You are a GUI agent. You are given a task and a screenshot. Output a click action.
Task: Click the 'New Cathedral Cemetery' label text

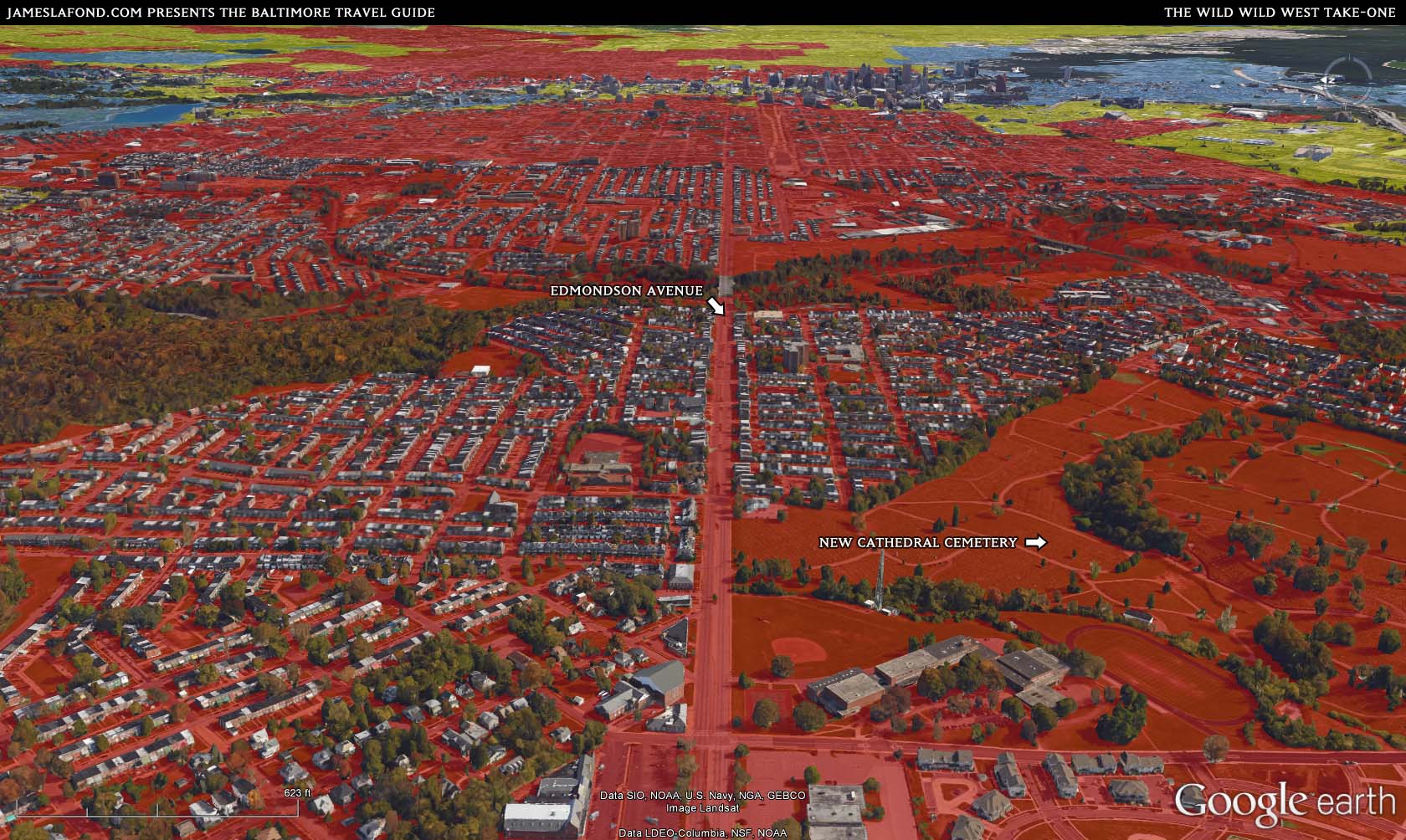(917, 542)
